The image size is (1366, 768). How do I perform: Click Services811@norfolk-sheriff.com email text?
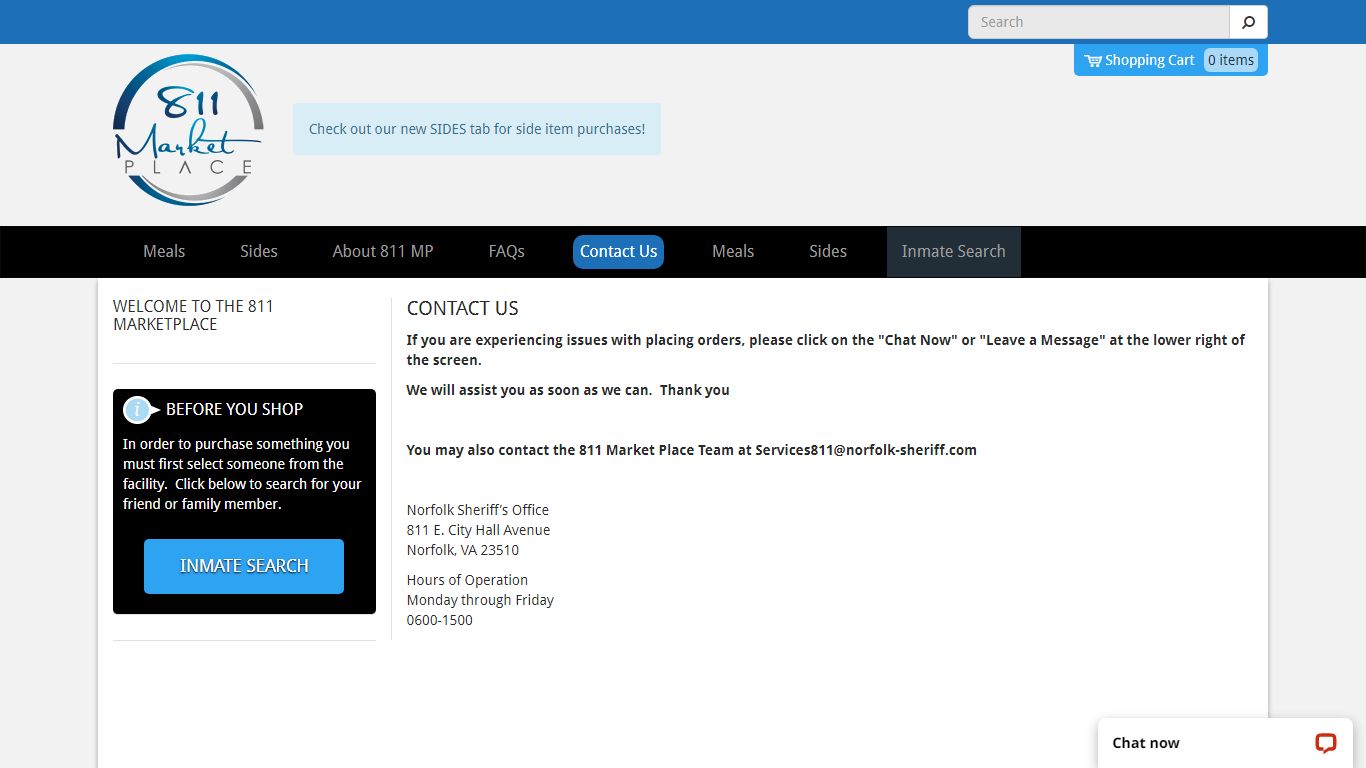click(866, 450)
